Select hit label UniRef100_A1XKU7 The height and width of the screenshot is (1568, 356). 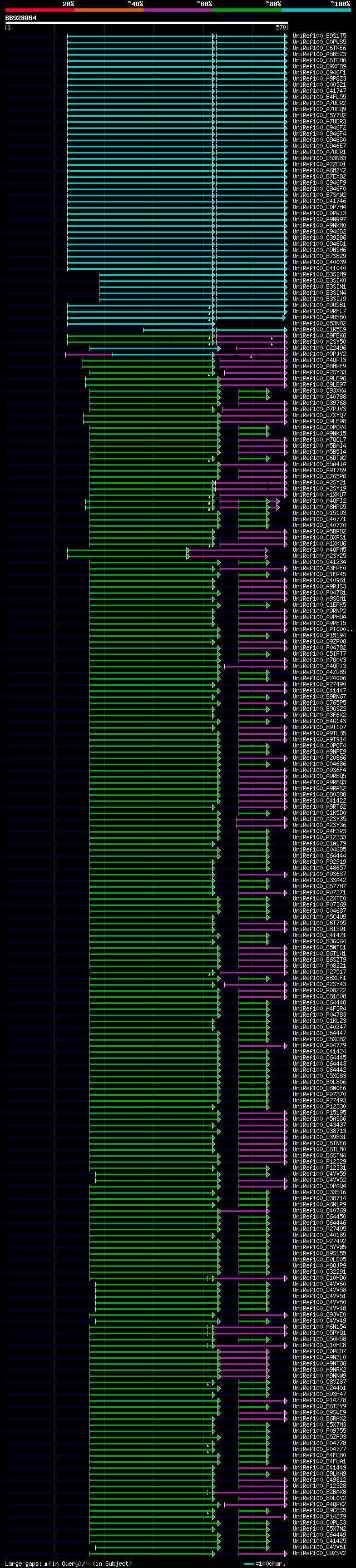click(319, 494)
